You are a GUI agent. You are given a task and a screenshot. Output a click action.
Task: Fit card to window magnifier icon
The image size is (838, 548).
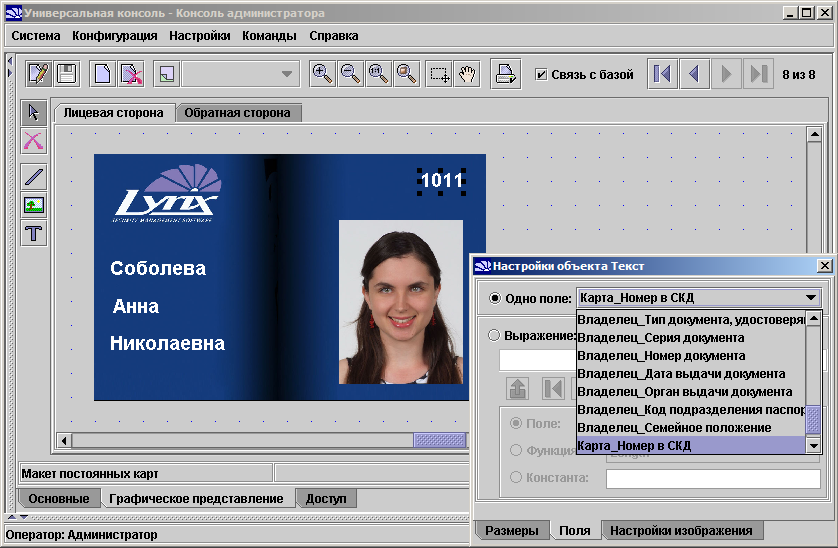[x=407, y=74]
